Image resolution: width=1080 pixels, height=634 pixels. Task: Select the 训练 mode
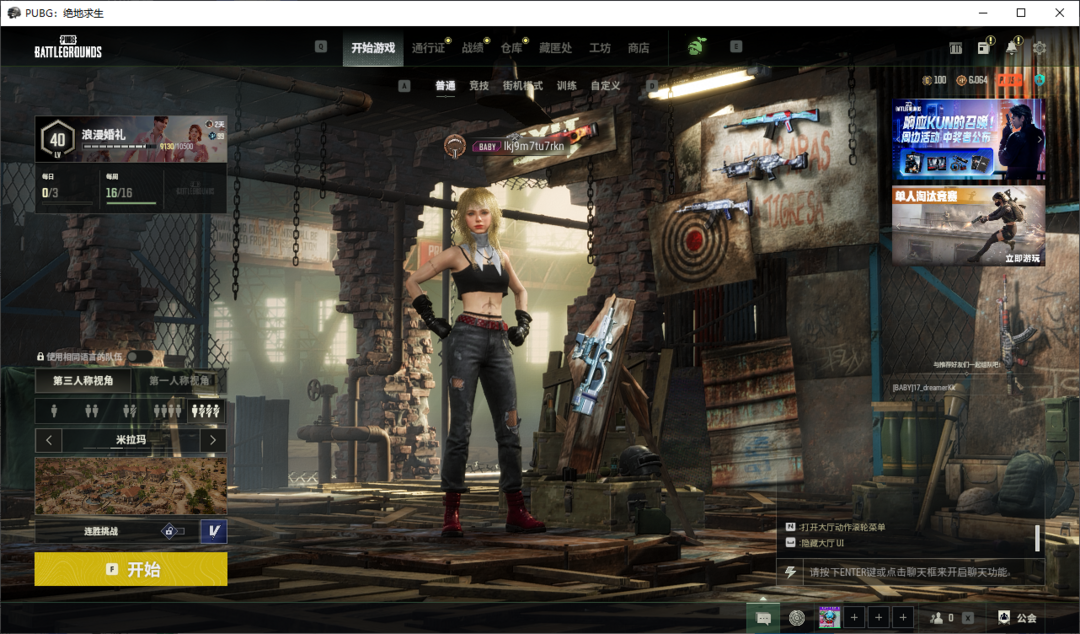[x=566, y=85]
